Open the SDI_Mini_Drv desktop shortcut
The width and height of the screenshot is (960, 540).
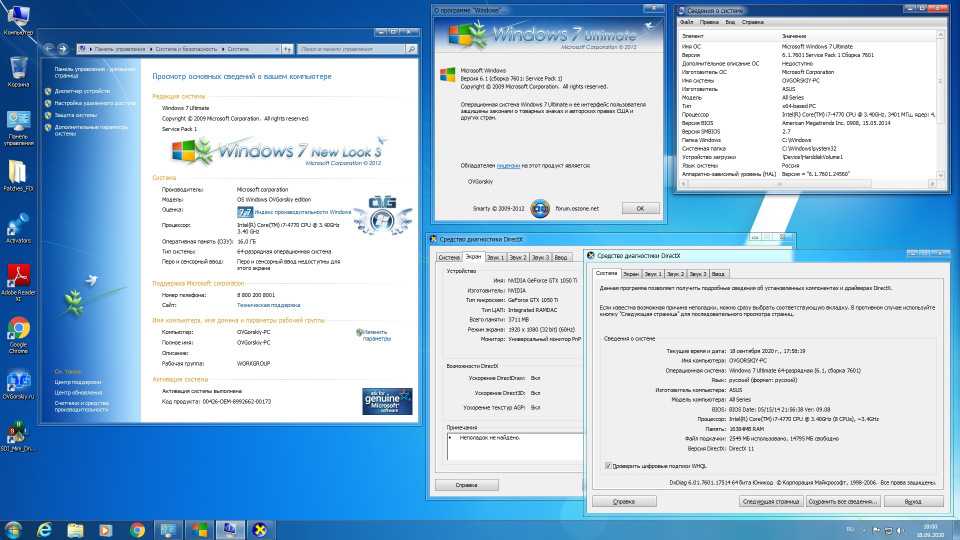[17, 436]
